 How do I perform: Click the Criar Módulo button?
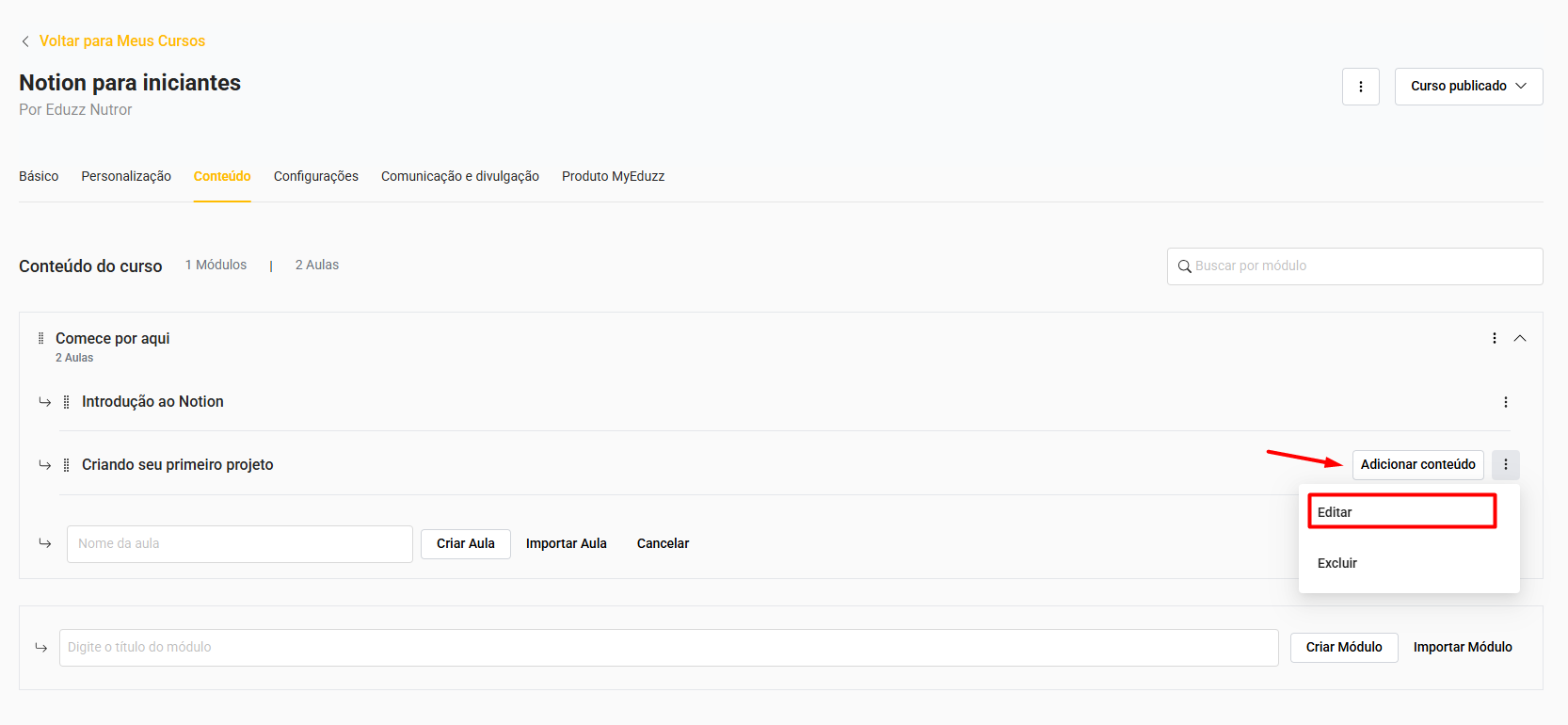coord(1344,648)
